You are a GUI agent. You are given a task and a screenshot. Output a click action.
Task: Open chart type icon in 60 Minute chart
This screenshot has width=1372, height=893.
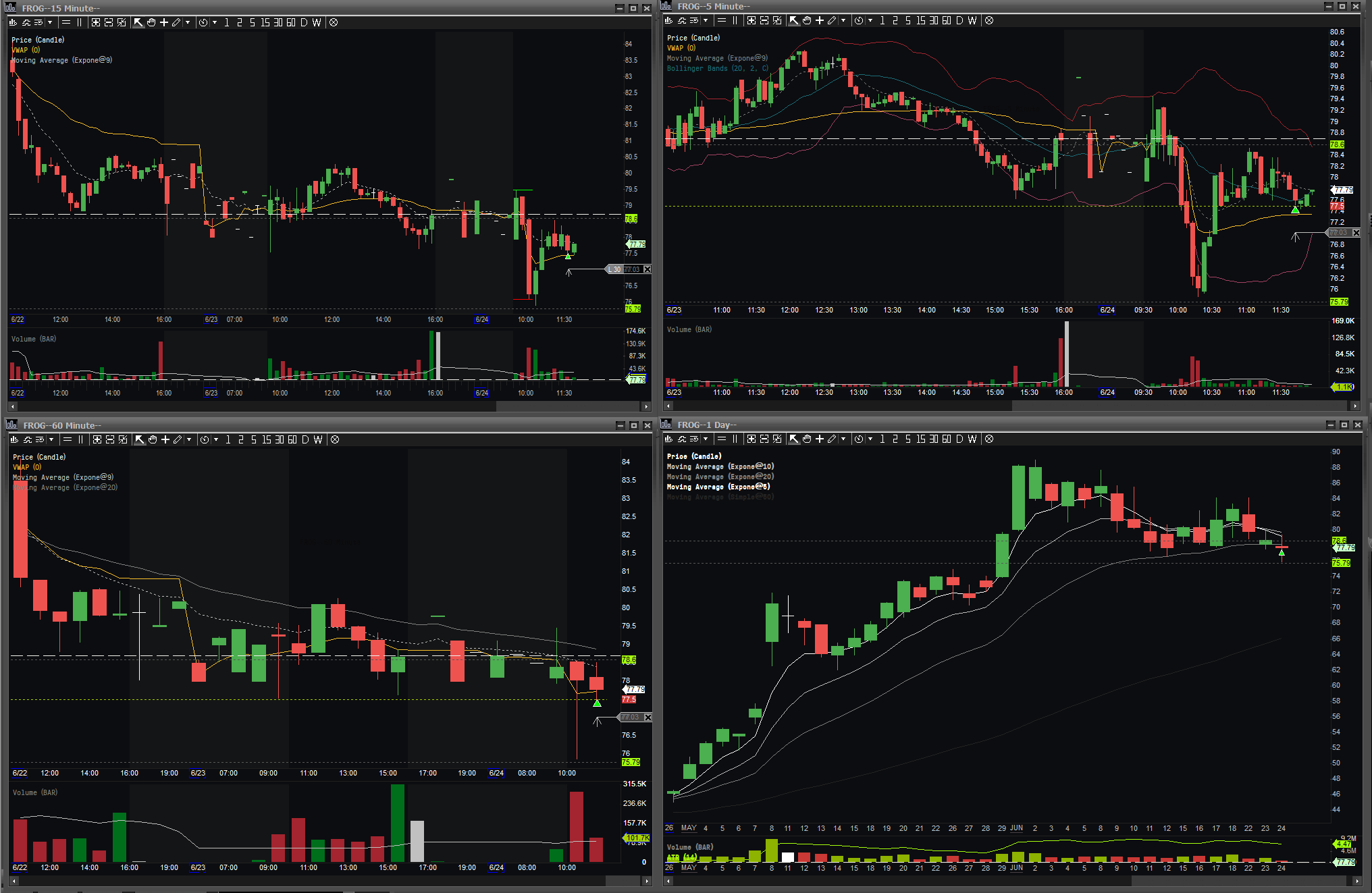(x=14, y=439)
